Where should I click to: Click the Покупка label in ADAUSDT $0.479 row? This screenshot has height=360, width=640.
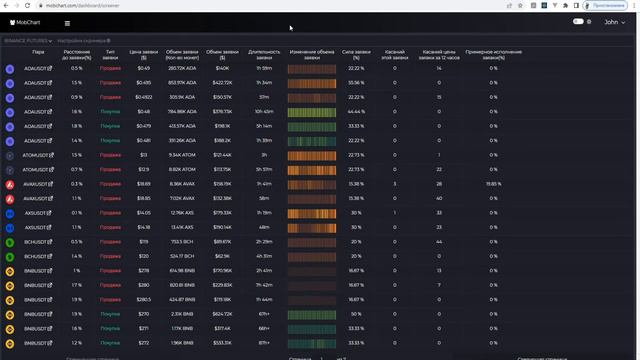coord(110,126)
